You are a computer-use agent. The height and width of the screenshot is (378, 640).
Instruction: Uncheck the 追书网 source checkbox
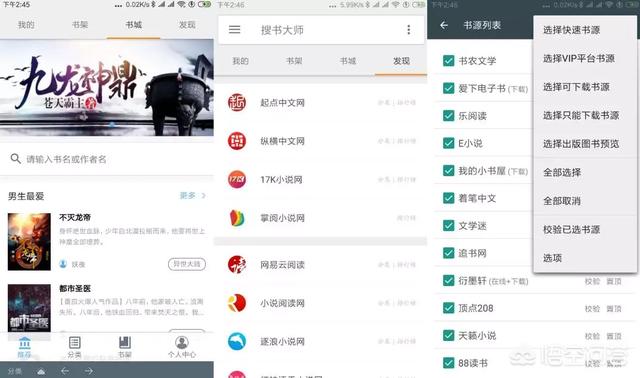449,253
